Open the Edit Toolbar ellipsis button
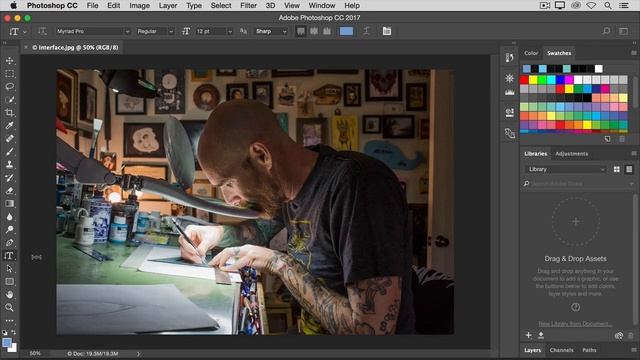The image size is (640, 360). (x=9, y=321)
